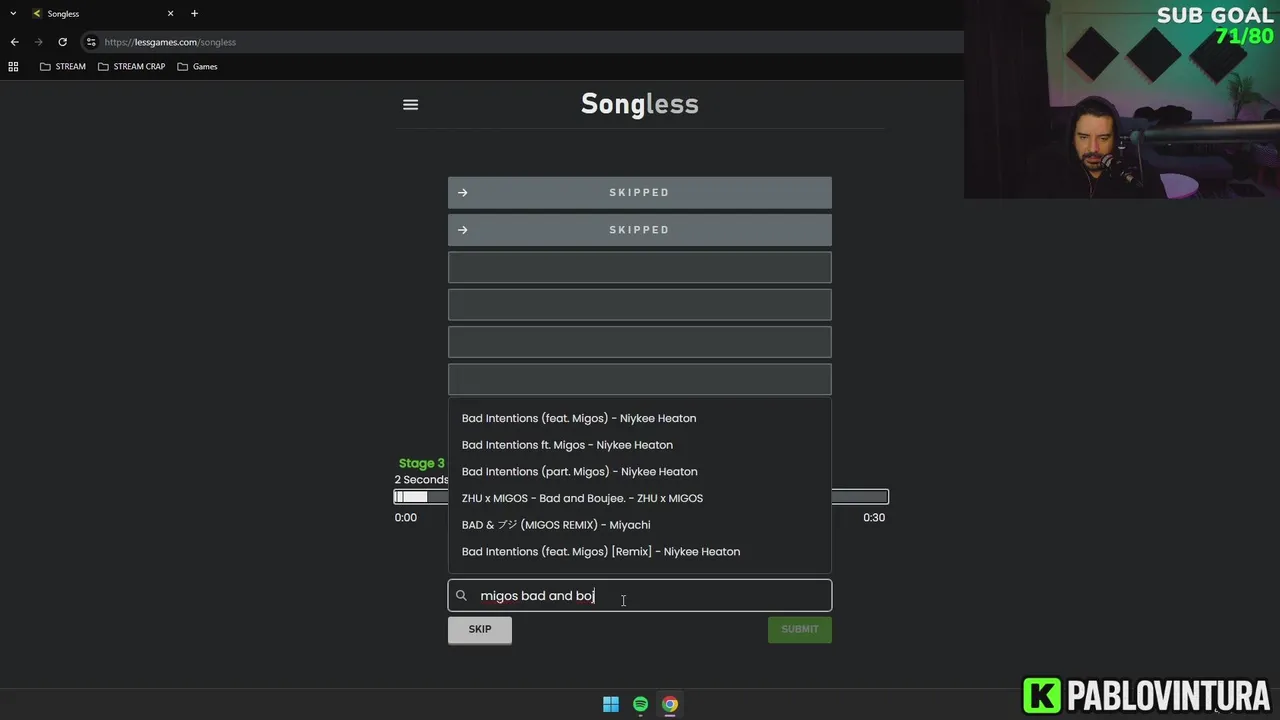This screenshot has height=720, width=1280.
Task: Select Bad Intentions (feat. Migos) [Remix] suggestion
Action: 640,552
